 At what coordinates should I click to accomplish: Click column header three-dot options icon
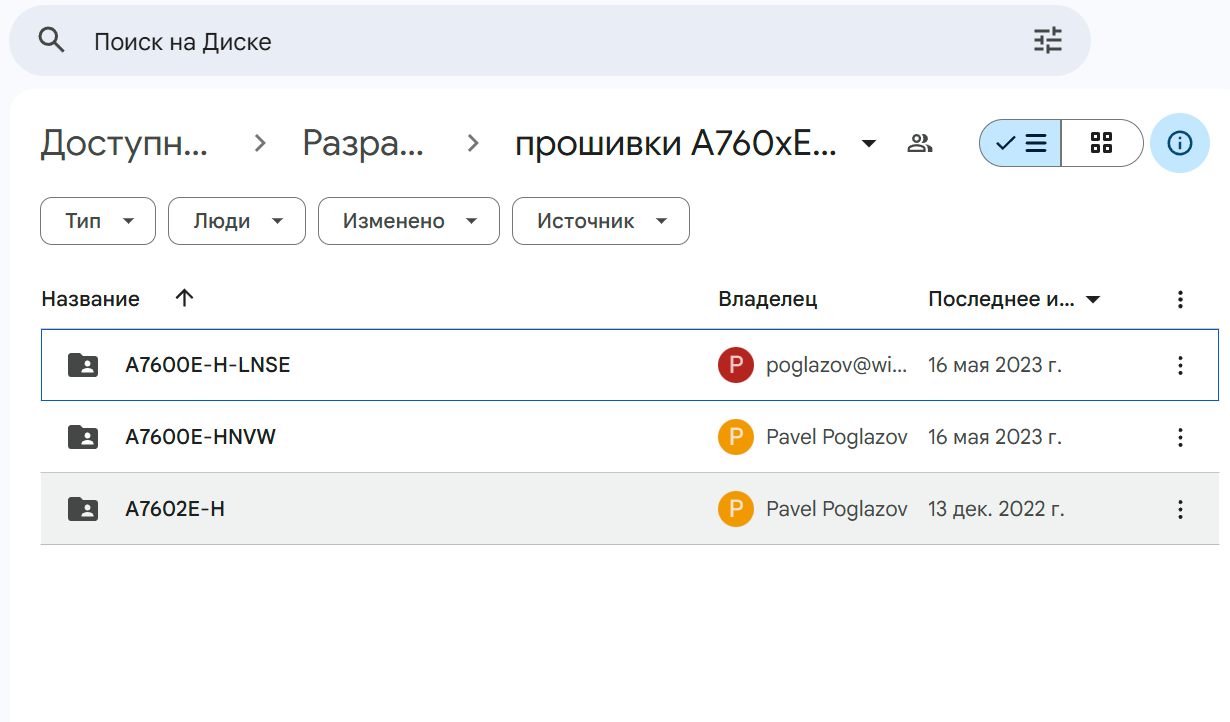point(1180,299)
